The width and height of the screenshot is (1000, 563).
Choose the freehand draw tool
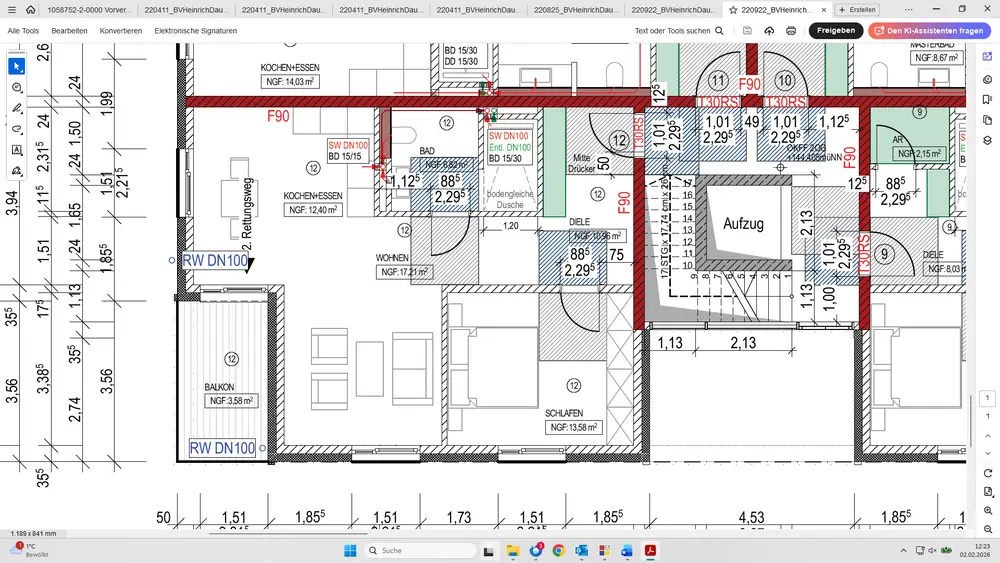17,129
